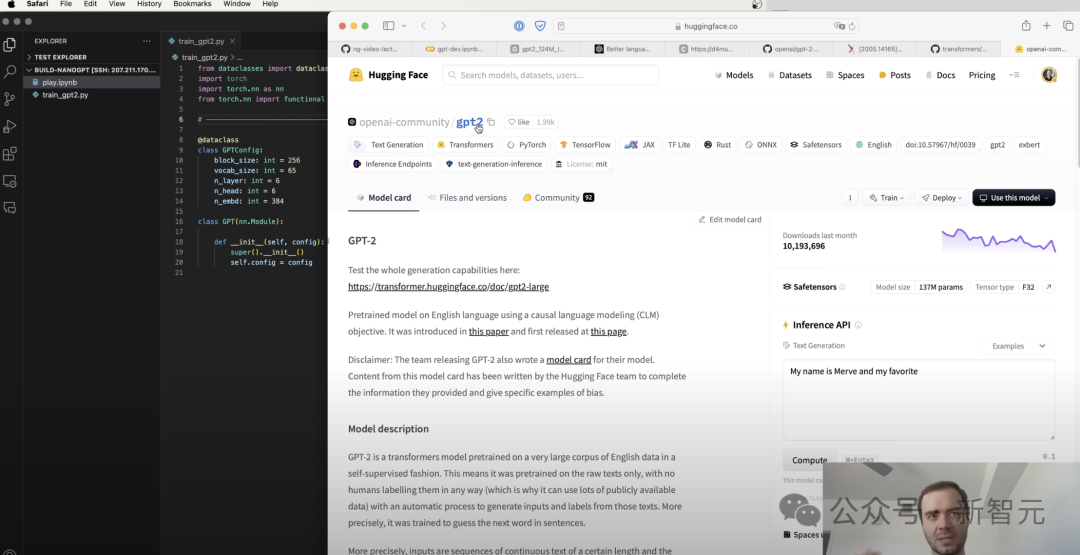Open Source Control view in activity bar
The height and width of the screenshot is (555, 1080).
[x=10, y=98]
